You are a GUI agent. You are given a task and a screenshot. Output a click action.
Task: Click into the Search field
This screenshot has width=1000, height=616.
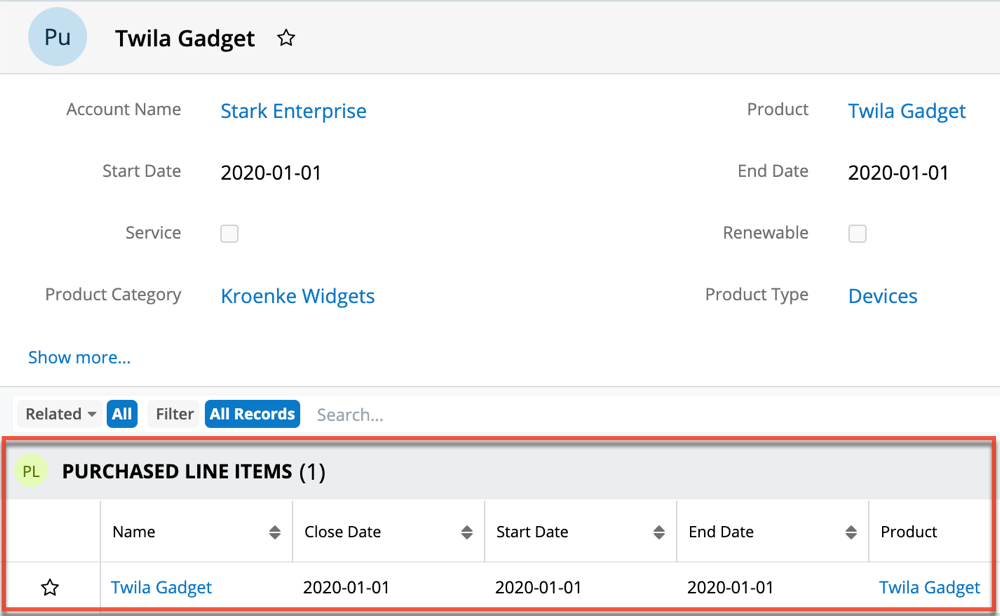click(x=400, y=414)
